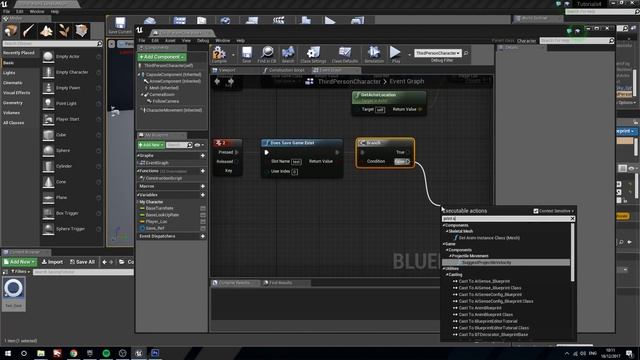The image size is (640, 360).
Task: Click magnifier beside Debug Filter dropdown
Action: click(466, 53)
